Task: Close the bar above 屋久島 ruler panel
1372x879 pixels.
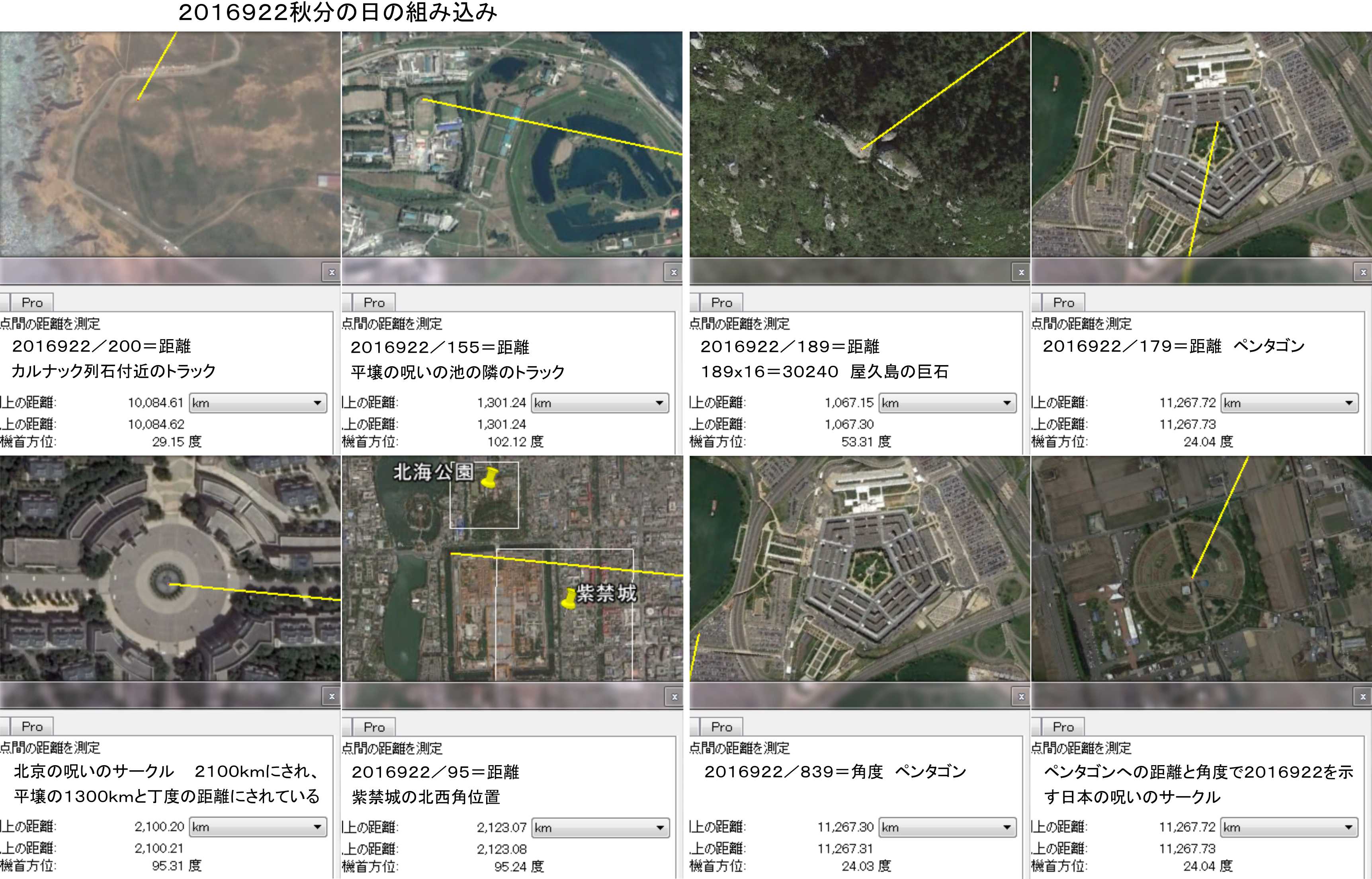Action: click(1021, 272)
